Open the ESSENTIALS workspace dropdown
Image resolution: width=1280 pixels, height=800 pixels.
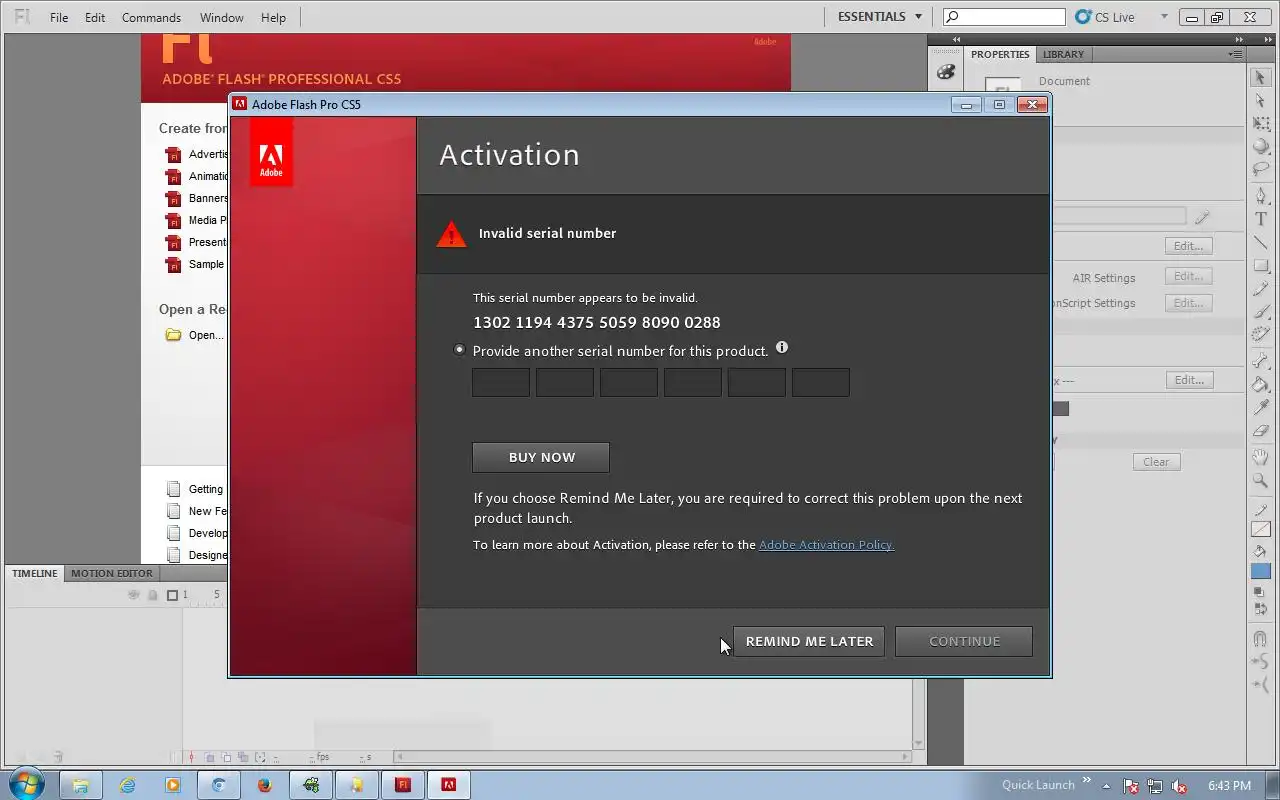[880, 16]
